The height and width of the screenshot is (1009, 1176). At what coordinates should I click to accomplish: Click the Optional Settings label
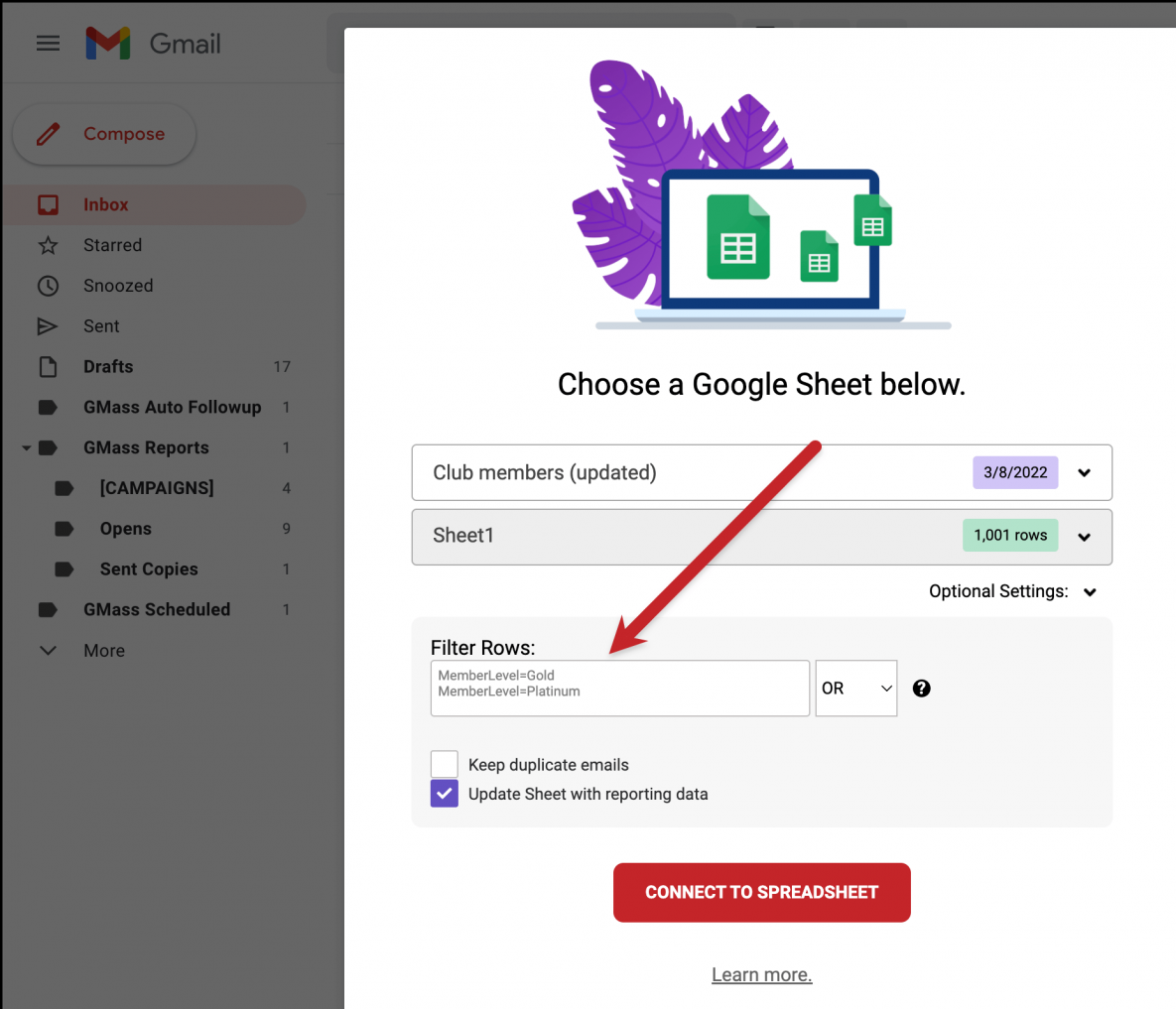click(998, 591)
